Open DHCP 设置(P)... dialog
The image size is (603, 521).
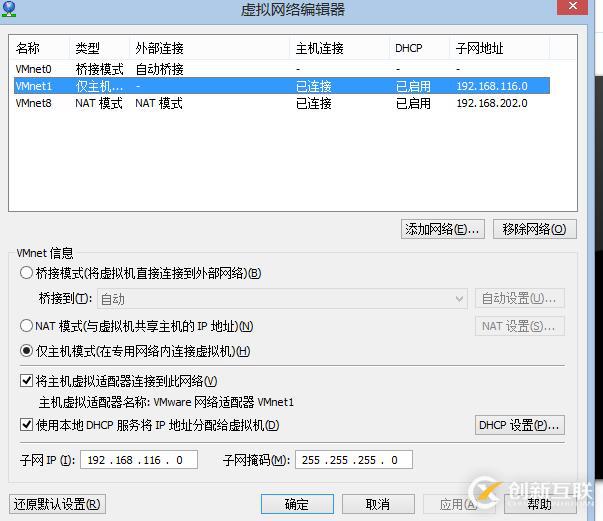pos(520,425)
